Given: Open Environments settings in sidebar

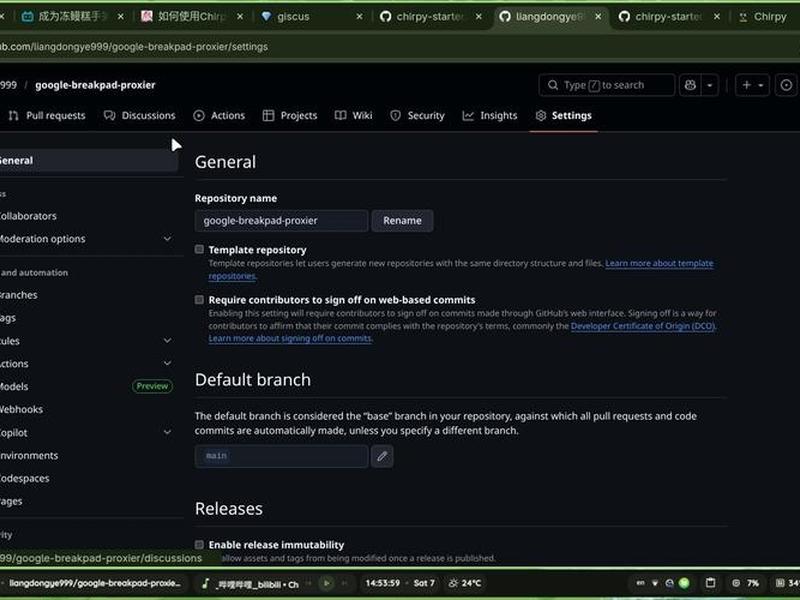Looking at the screenshot, I should click(29, 455).
